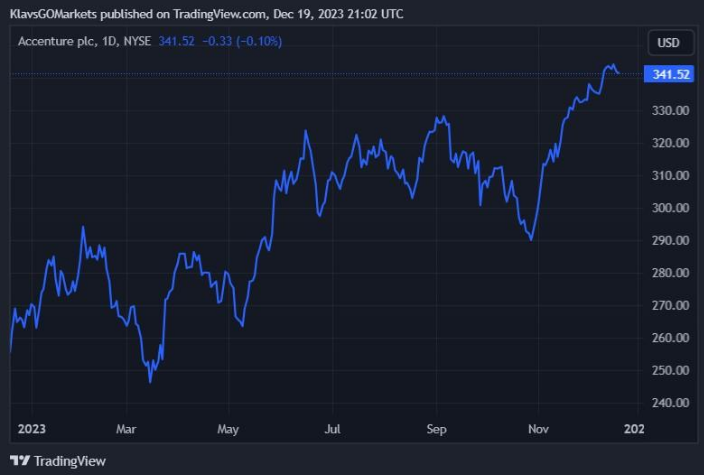Click the 300.00 price axis label
This screenshot has height=475, width=704.
point(670,208)
